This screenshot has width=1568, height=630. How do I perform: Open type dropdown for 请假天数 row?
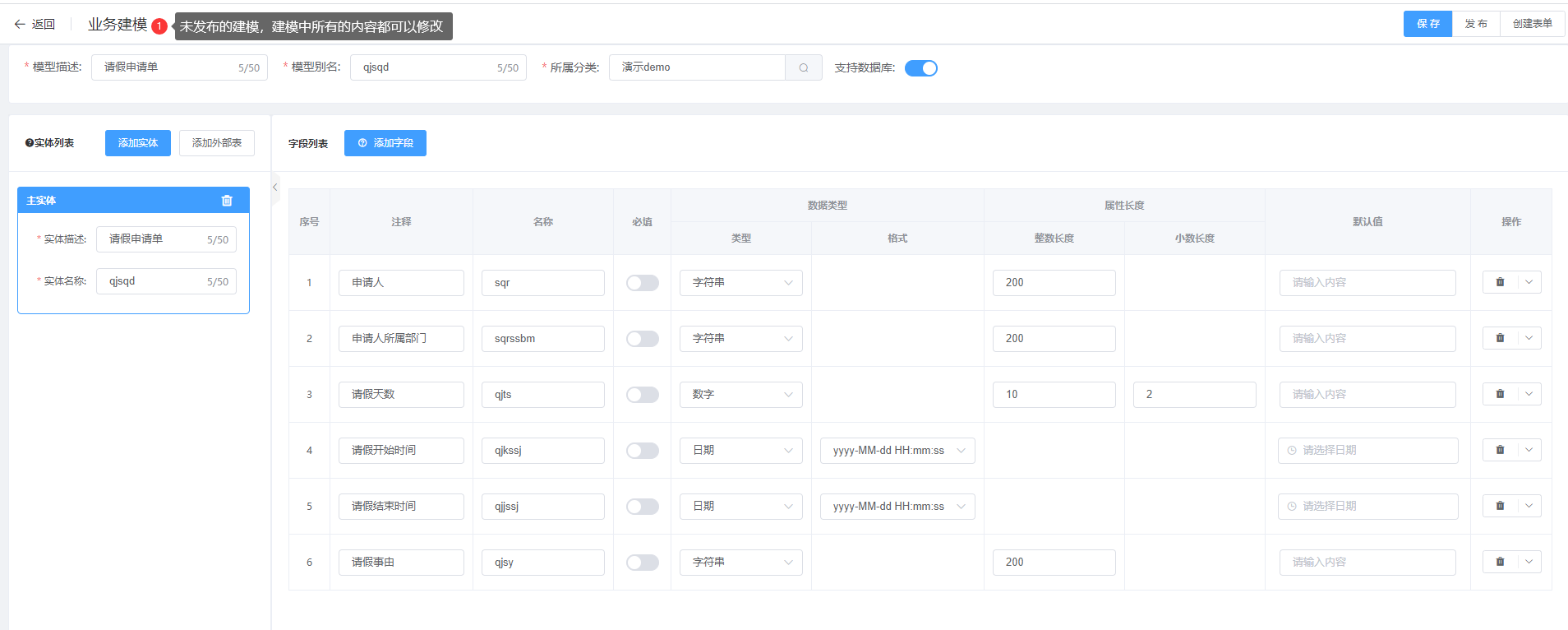click(x=740, y=395)
